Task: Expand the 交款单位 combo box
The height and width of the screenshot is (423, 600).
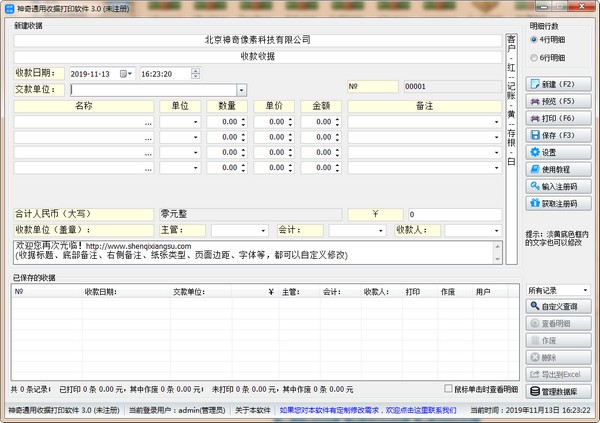Action: point(240,89)
